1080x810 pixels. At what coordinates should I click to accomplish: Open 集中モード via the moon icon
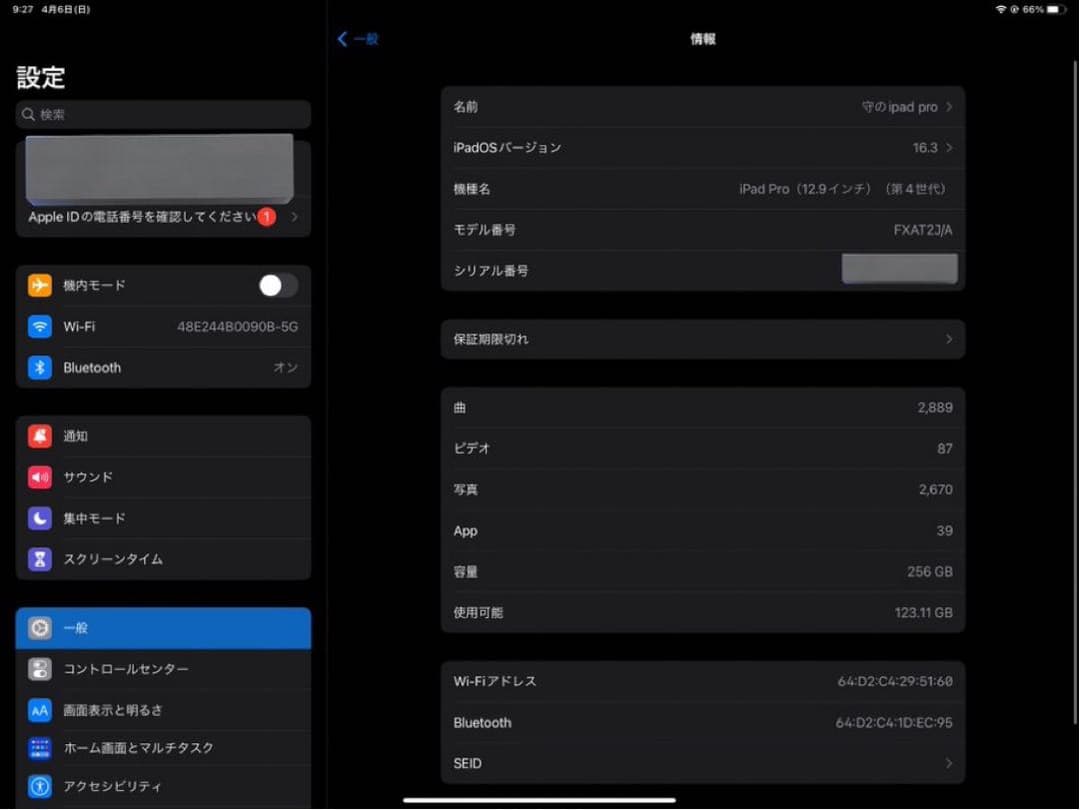point(38,518)
